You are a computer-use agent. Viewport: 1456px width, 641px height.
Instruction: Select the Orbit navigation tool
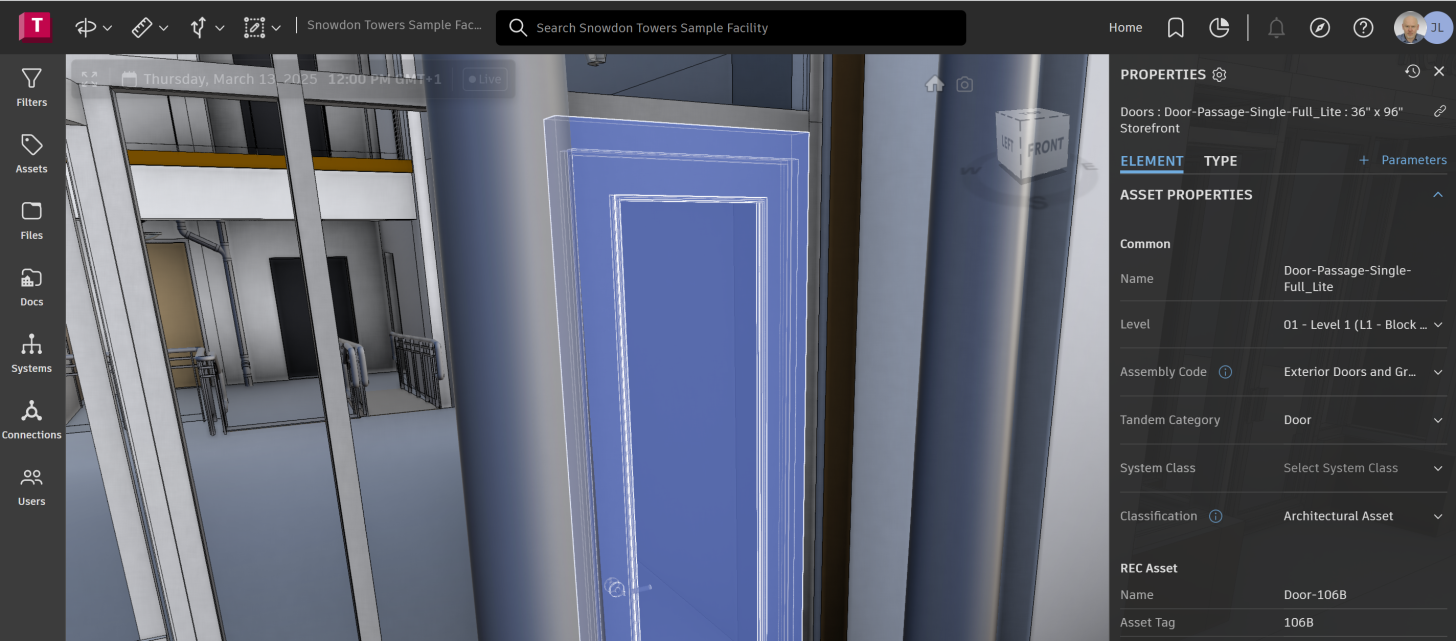click(x=85, y=27)
